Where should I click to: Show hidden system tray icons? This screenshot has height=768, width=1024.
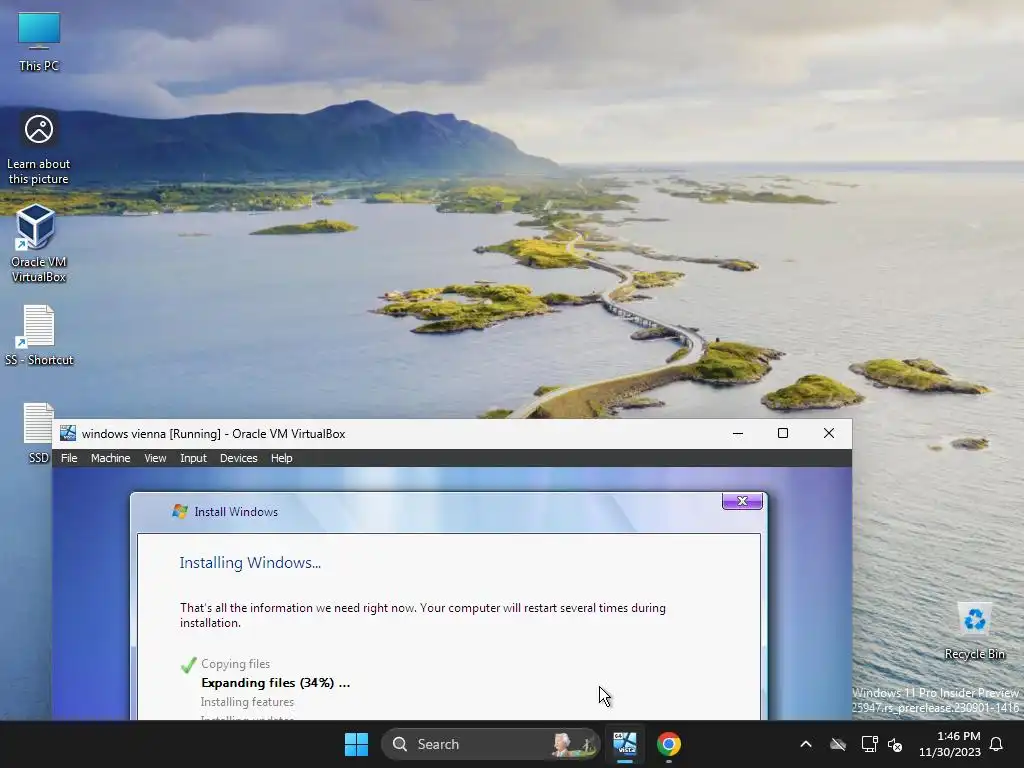pyautogui.click(x=806, y=744)
